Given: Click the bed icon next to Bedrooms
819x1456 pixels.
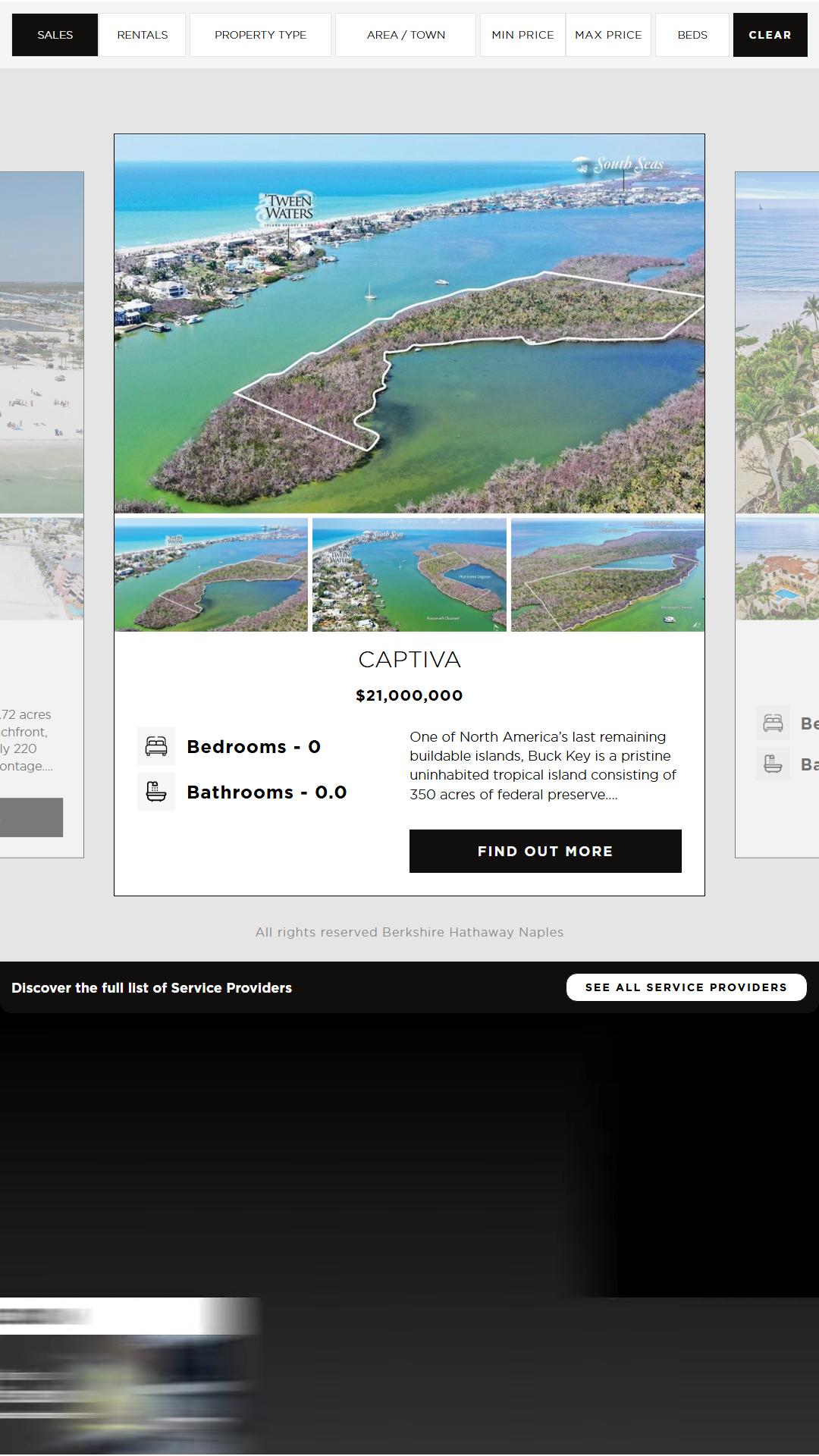Looking at the screenshot, I should (156, 746).
